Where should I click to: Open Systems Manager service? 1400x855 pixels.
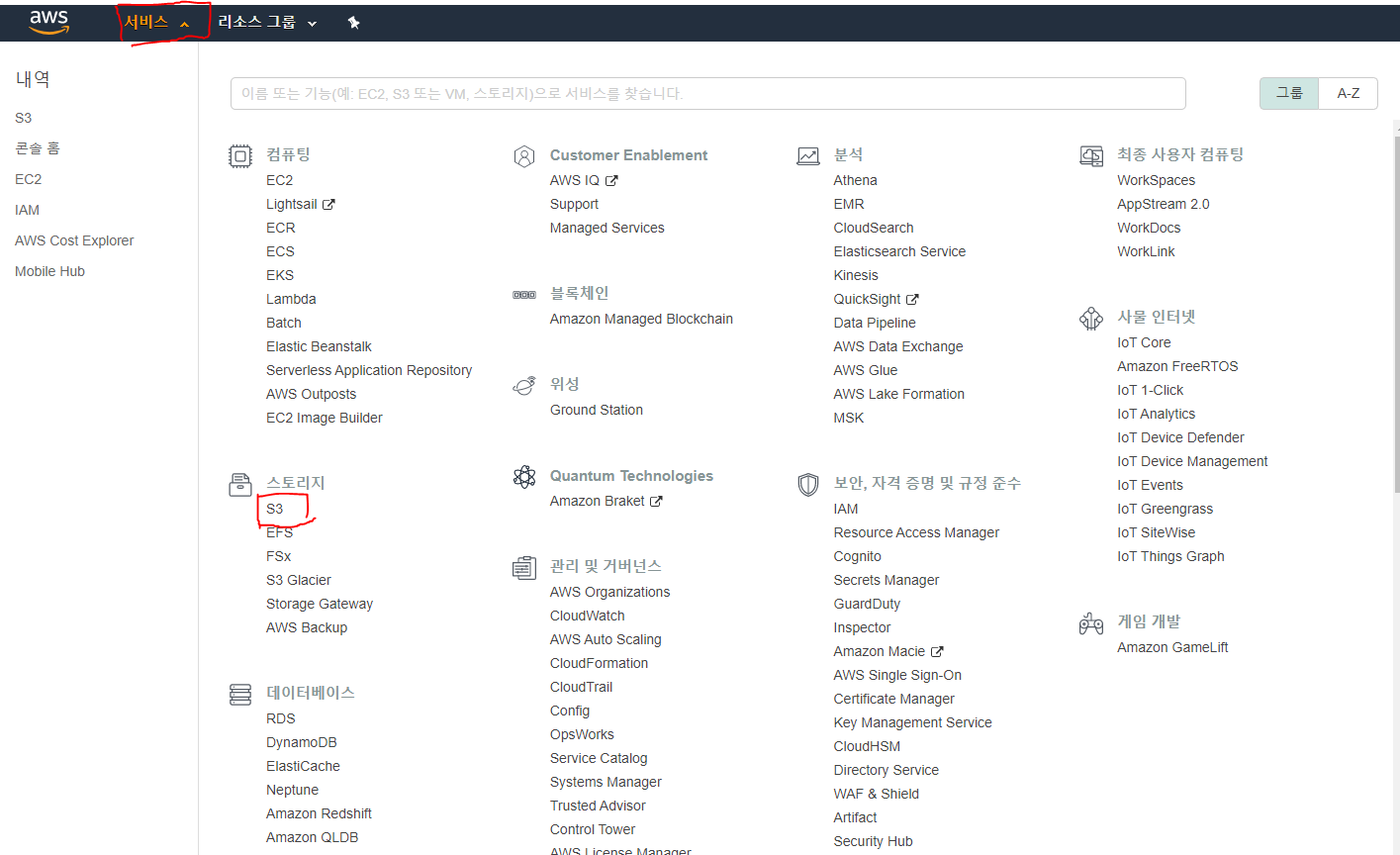606,782
